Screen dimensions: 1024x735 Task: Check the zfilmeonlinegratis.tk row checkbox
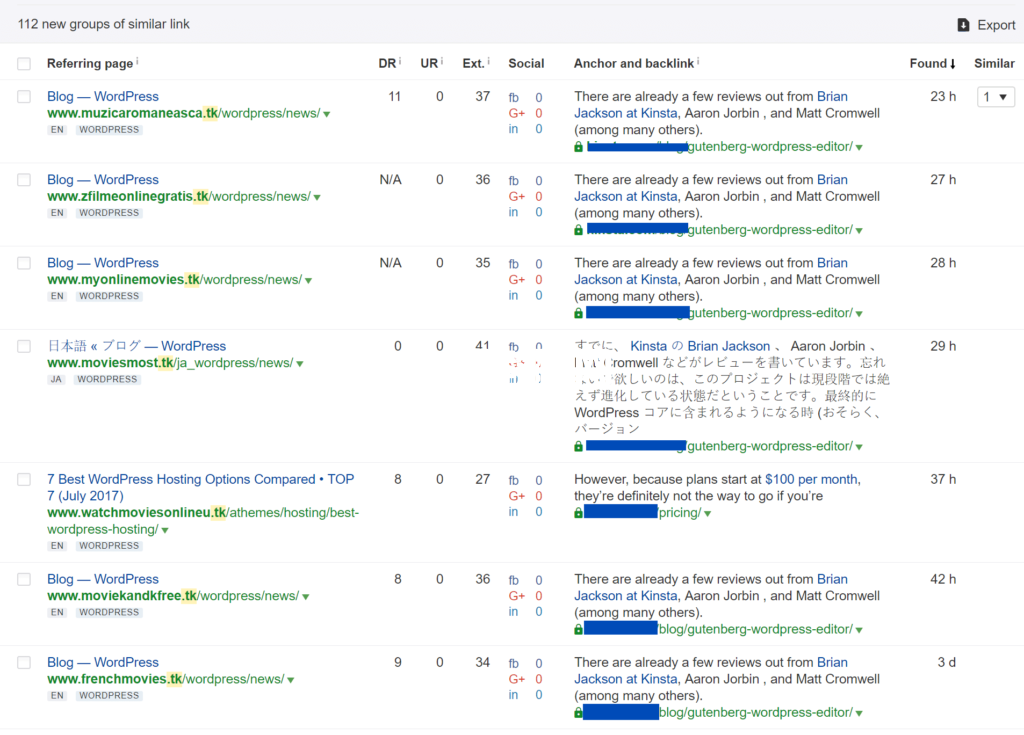[x=24, y=180]
